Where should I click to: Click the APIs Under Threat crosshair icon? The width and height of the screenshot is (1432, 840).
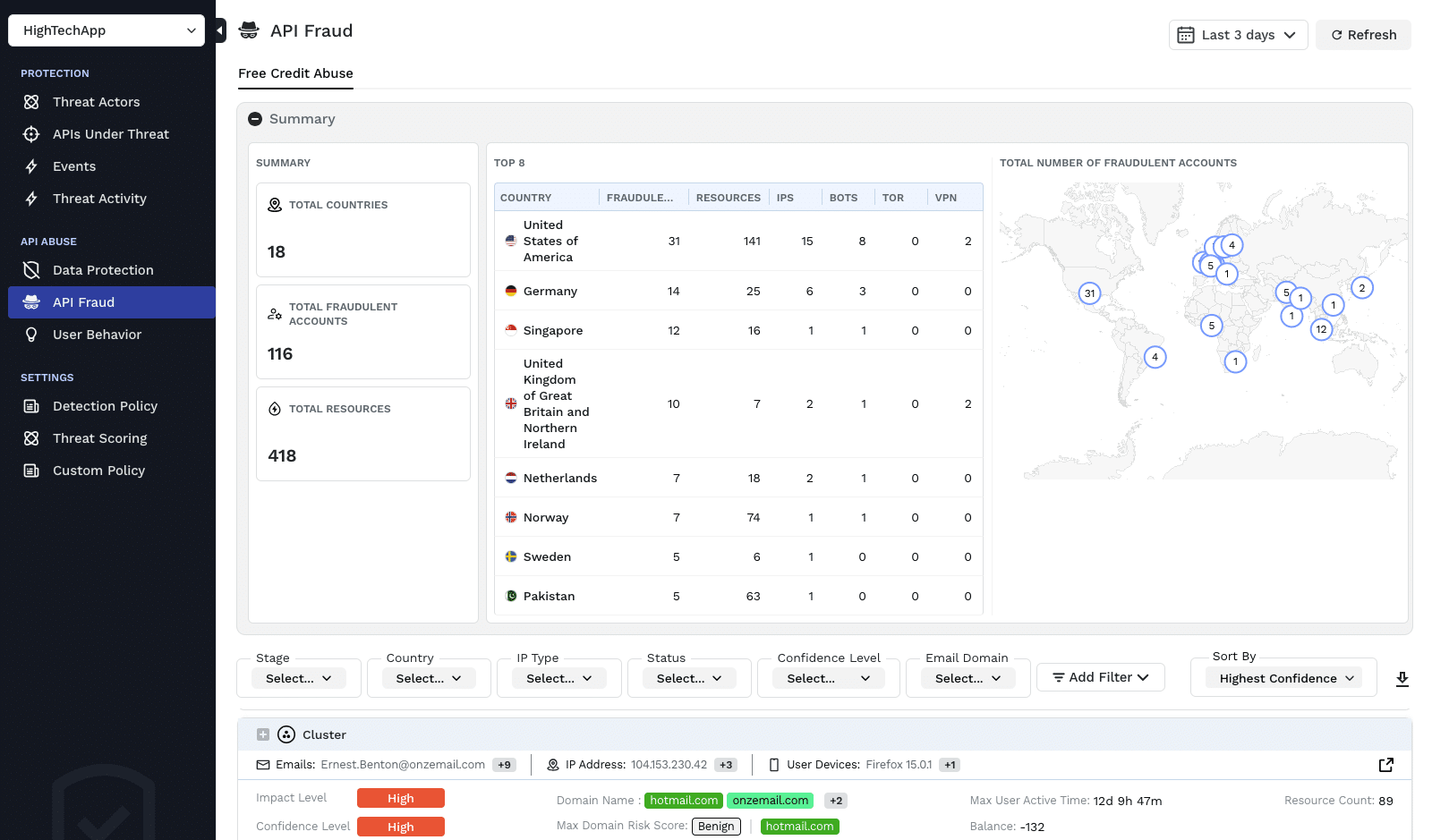[31, 134]
